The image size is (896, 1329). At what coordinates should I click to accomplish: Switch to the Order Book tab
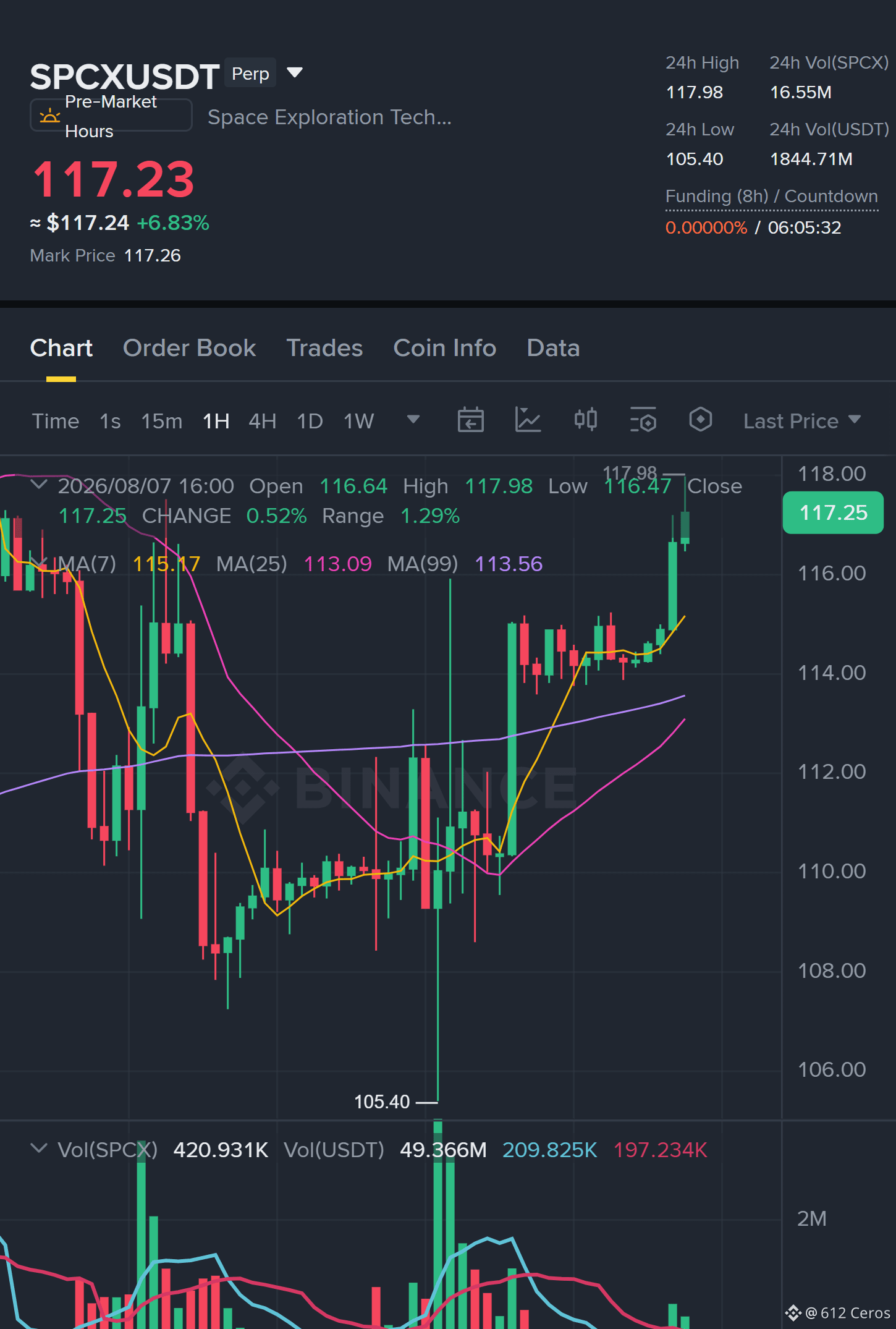189,348
